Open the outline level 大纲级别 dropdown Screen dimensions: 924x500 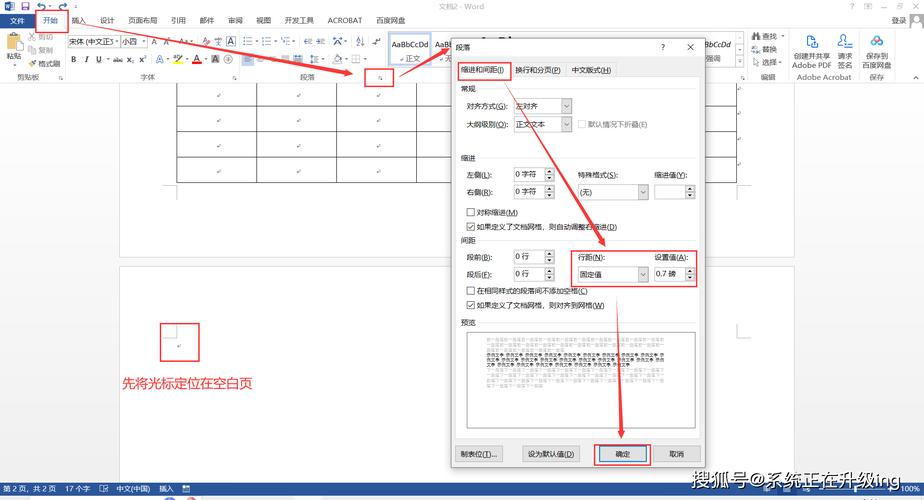click(566, 124)
